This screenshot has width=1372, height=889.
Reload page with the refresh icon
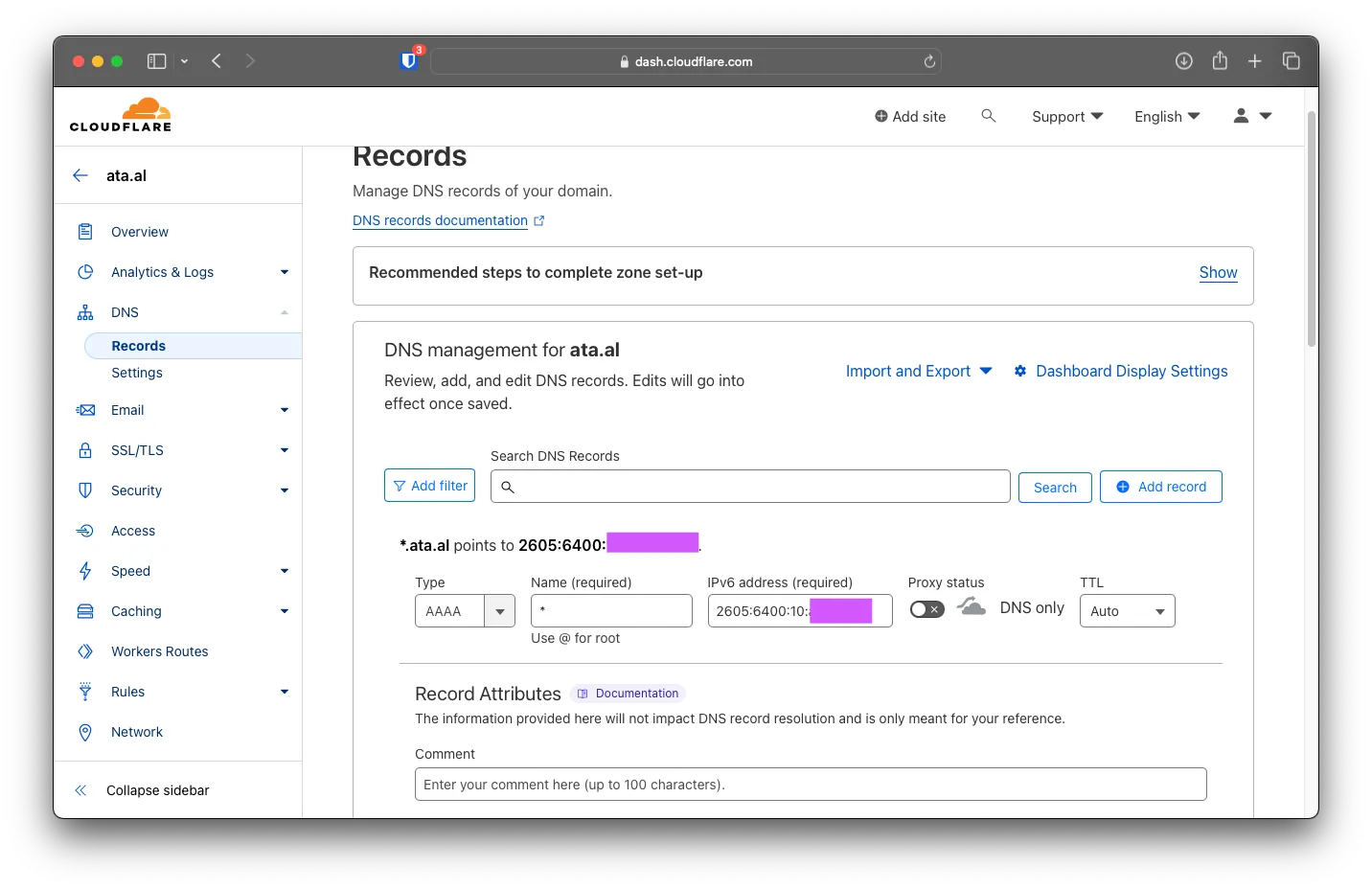click(928, 61)
